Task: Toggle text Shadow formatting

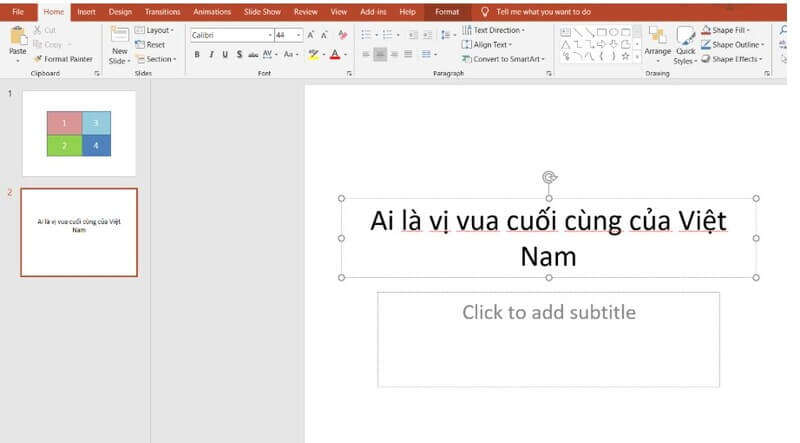Action: coord(239,55)
